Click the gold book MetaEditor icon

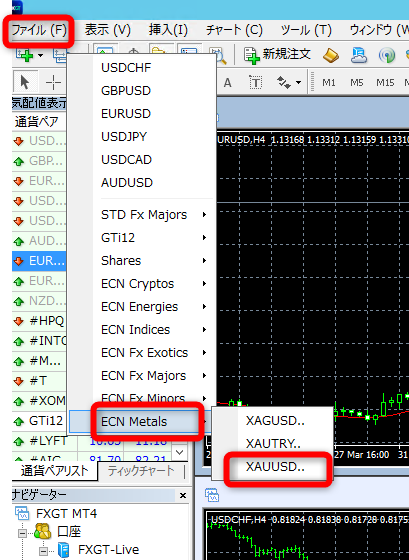(331, 56)
